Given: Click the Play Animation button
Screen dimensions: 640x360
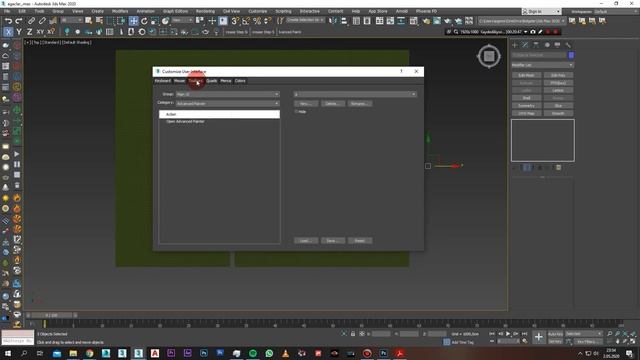Looking at the screenshot, I should [508, 334].
